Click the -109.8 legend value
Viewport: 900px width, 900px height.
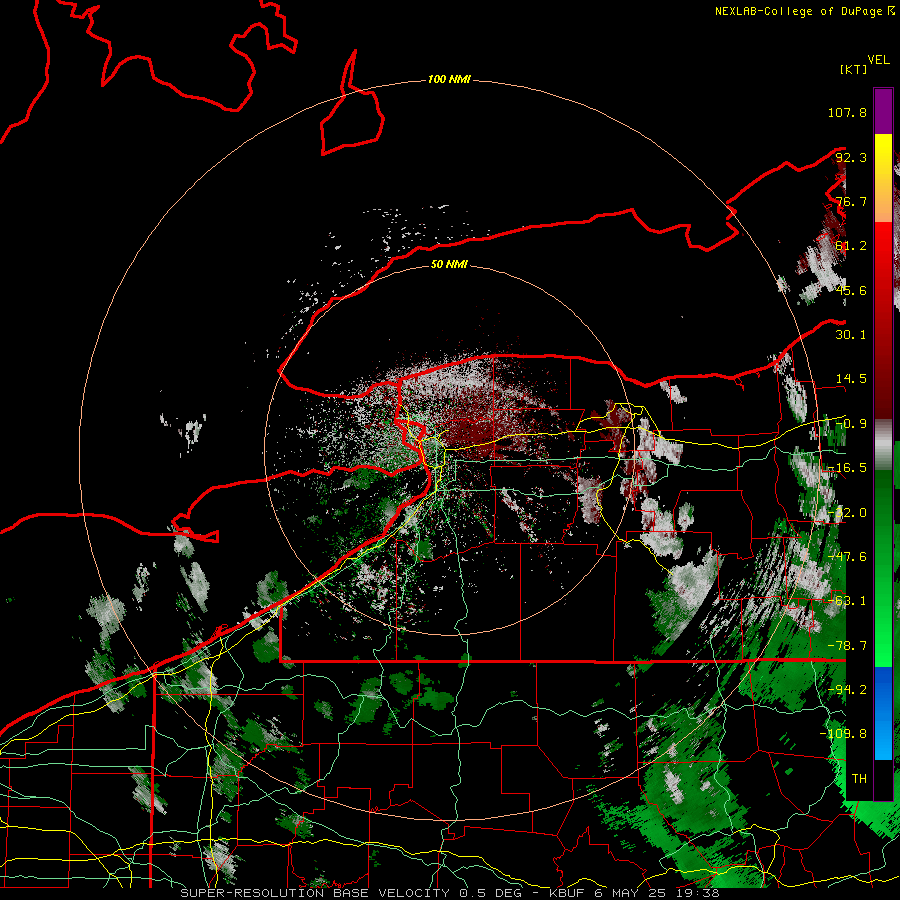click(x=844, y=734)
